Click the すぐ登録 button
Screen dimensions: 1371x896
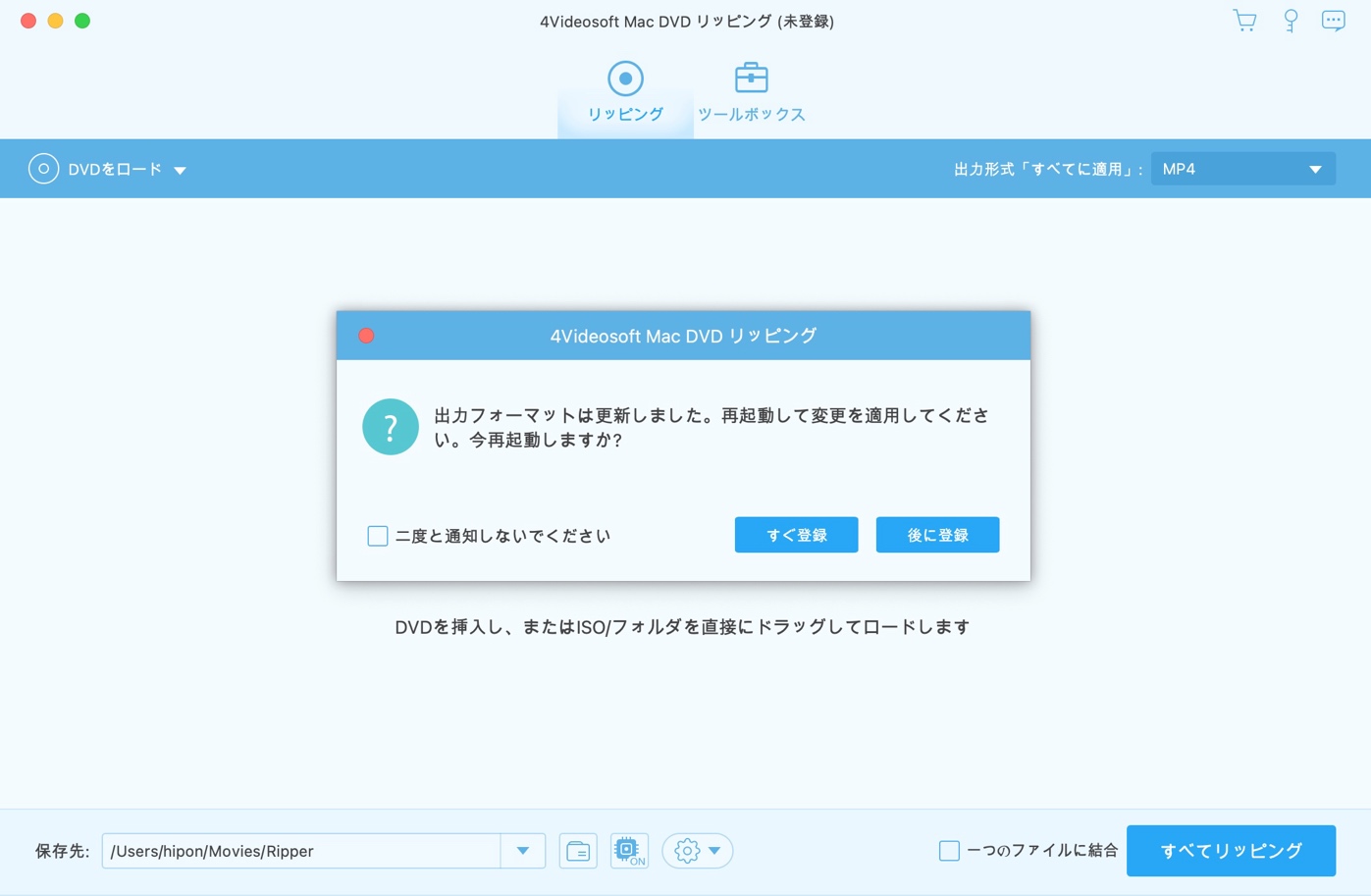click(x=796, y=535)
